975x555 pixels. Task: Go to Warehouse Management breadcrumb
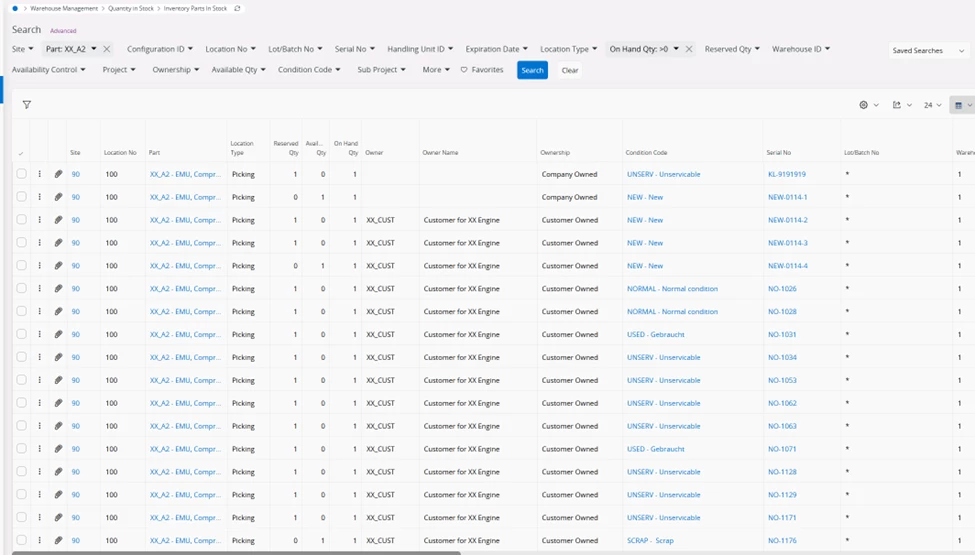(64, 9)
